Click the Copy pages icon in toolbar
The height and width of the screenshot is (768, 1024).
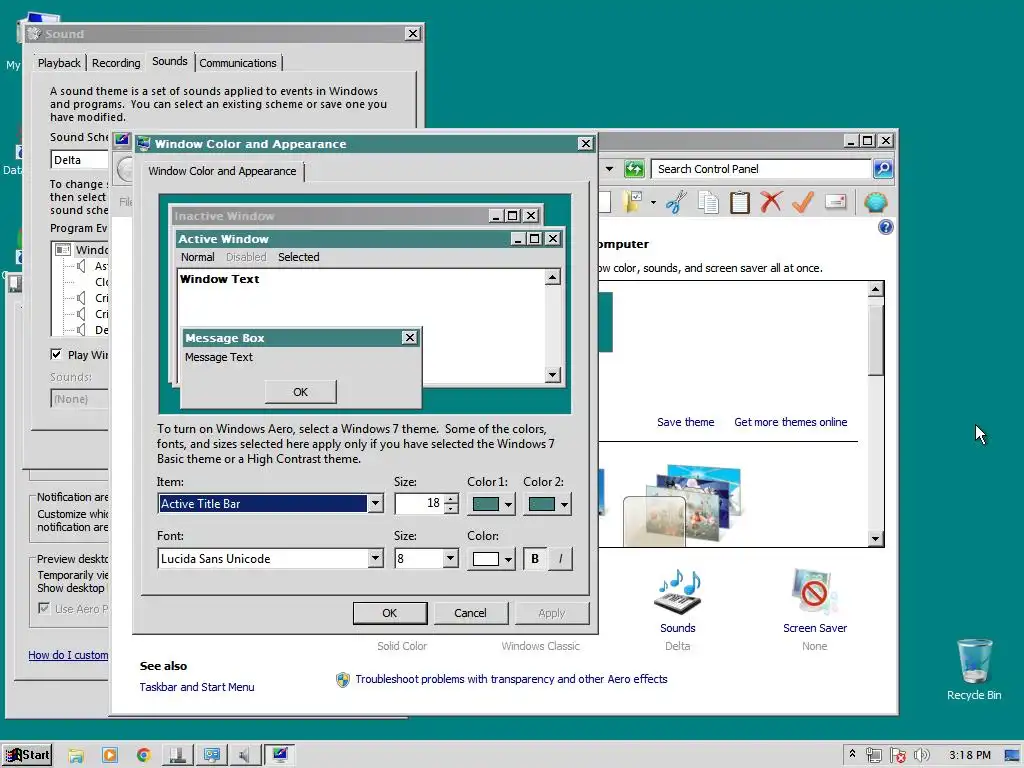pos(708,202)
